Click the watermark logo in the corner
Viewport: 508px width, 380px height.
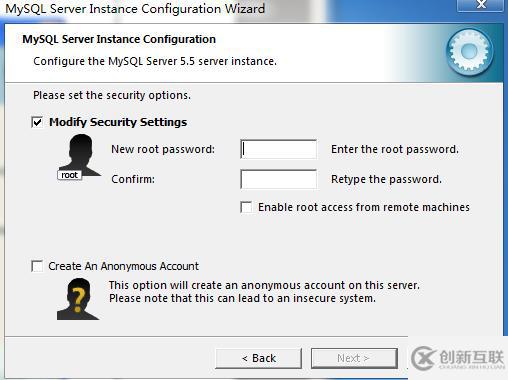click(x=458, y=359)
